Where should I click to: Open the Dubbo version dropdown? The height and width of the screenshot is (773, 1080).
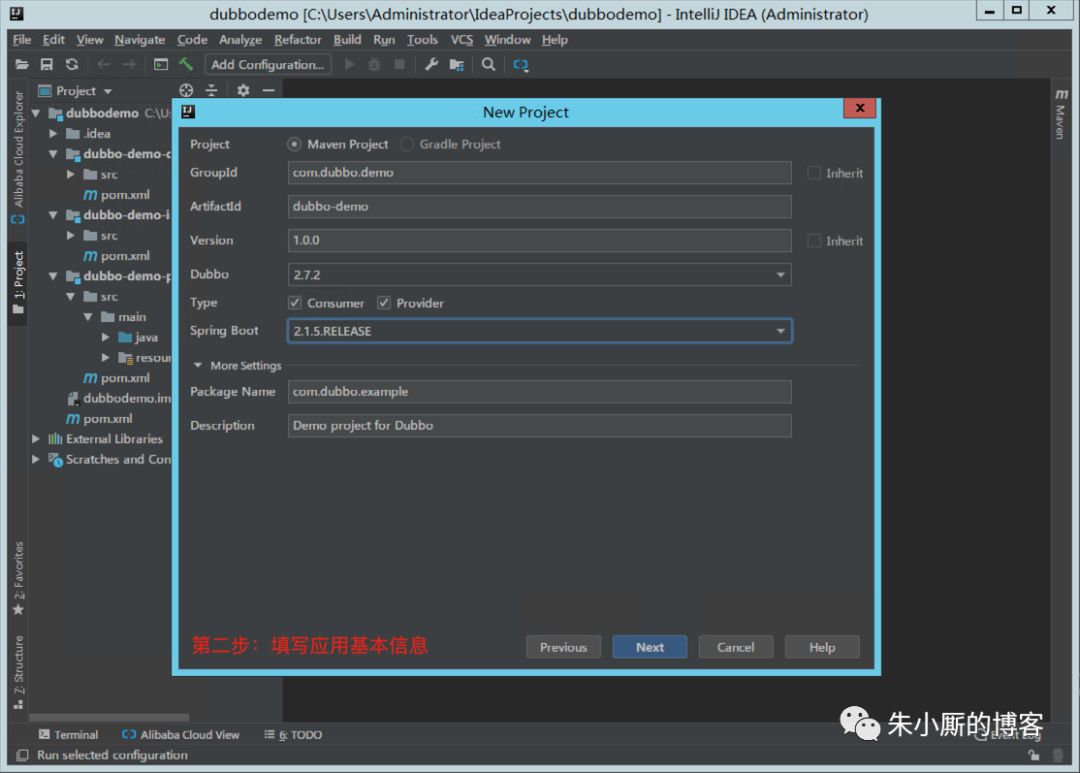781,274
